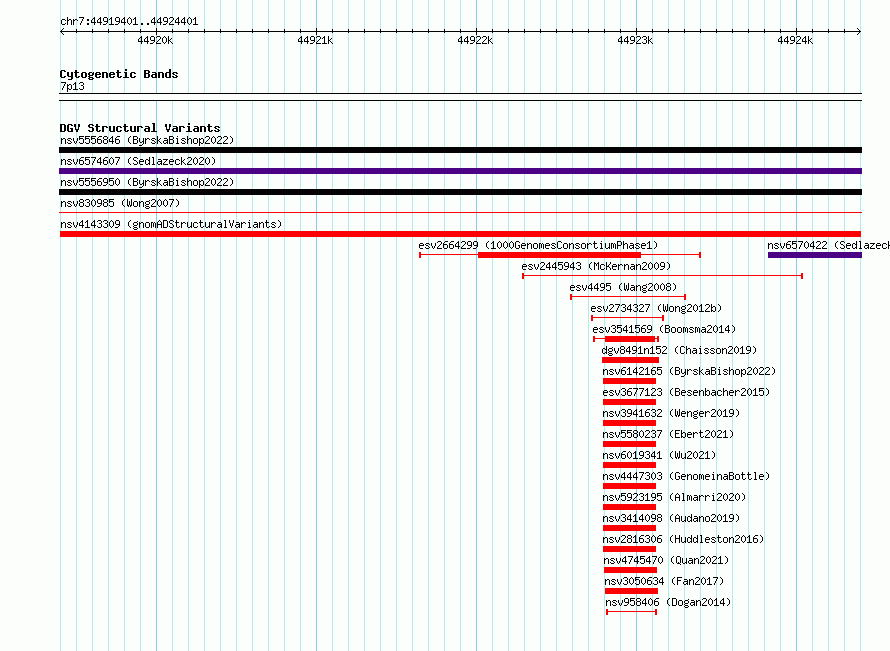Click the 44922k ruler tick label

(475, 40)
